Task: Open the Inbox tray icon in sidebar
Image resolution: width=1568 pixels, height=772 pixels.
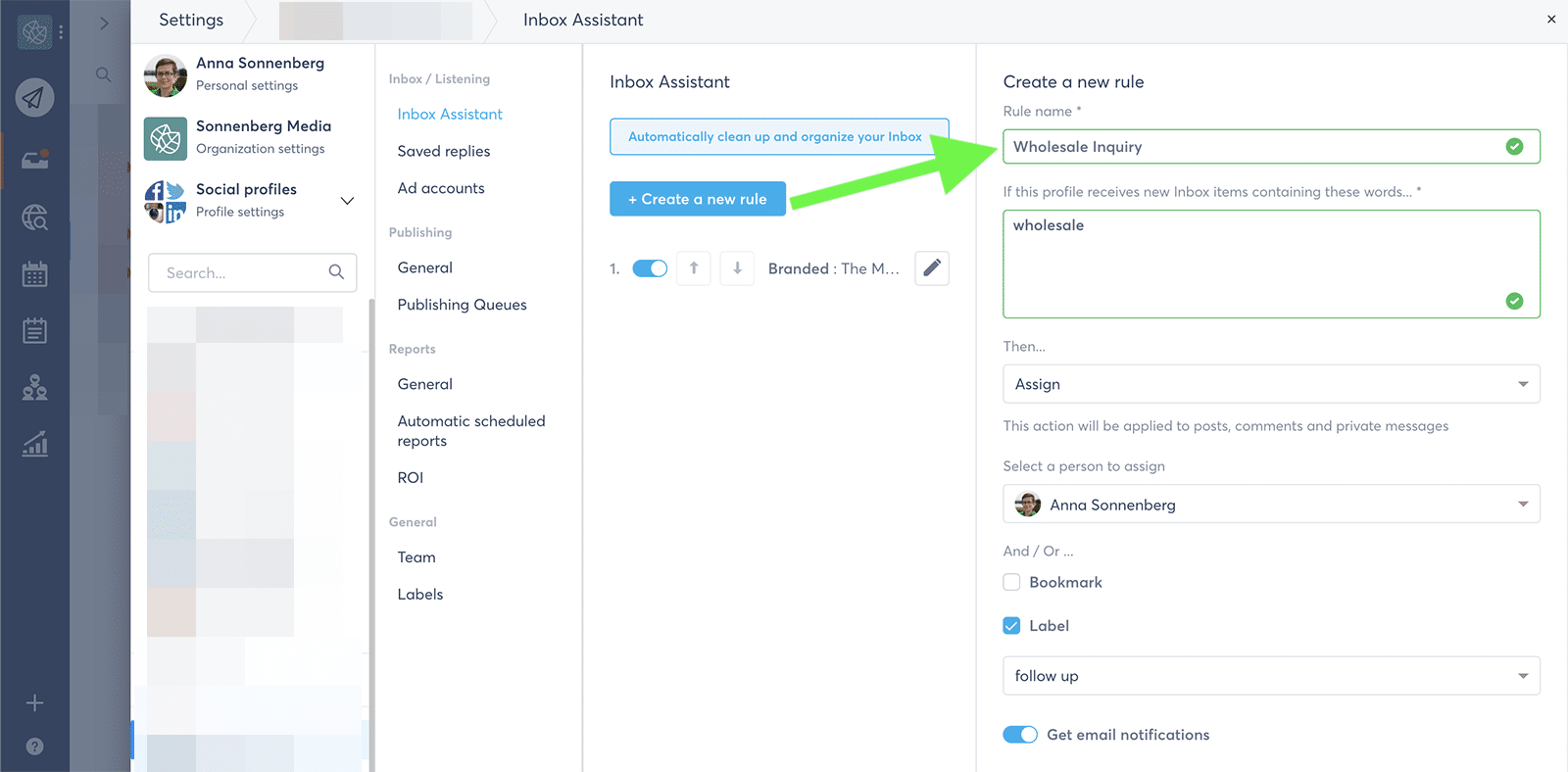Action: click(34, 160)
